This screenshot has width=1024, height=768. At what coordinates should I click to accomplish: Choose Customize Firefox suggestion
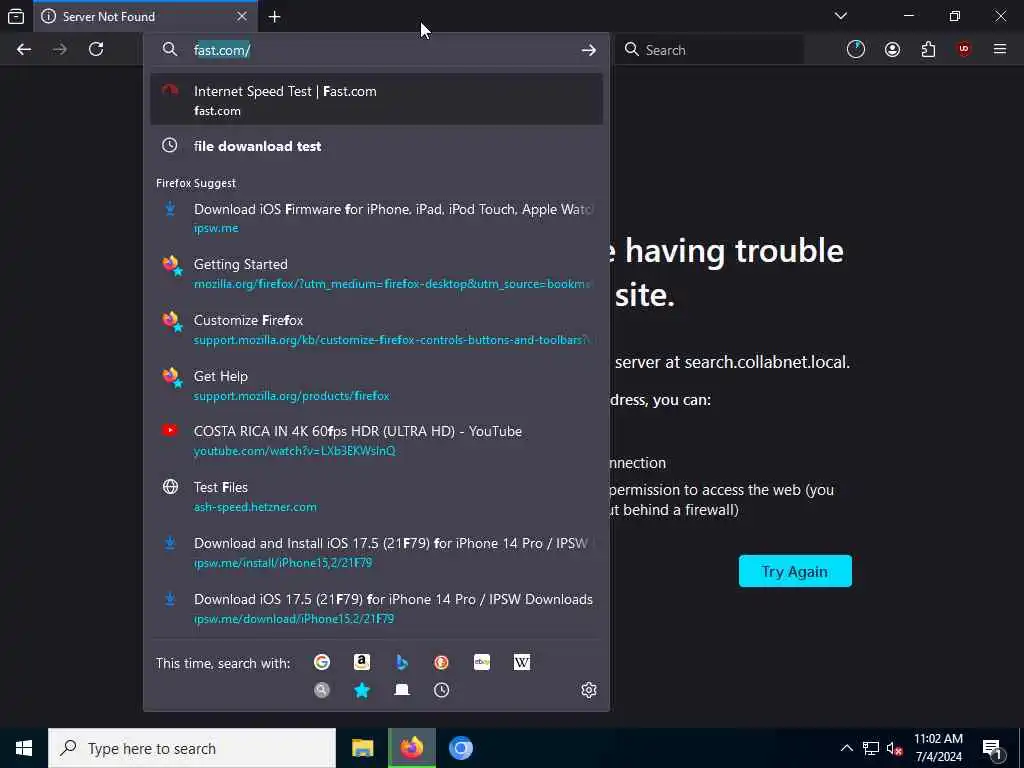pos(376,329)
